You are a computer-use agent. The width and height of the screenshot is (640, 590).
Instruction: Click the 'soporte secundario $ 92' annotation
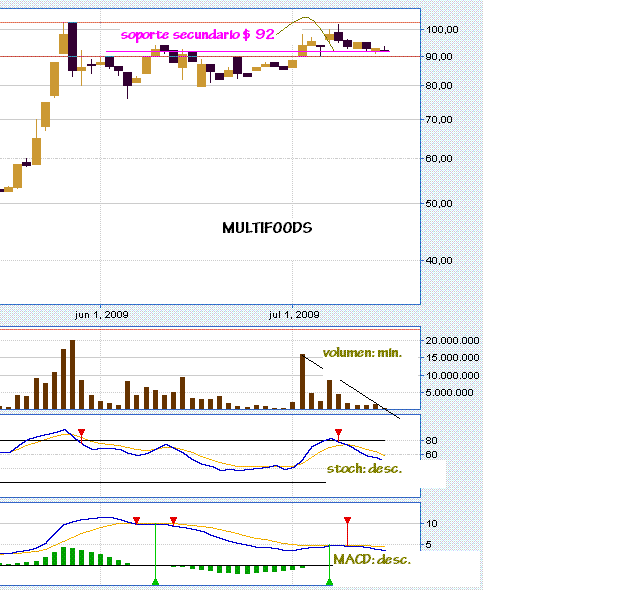197,34
